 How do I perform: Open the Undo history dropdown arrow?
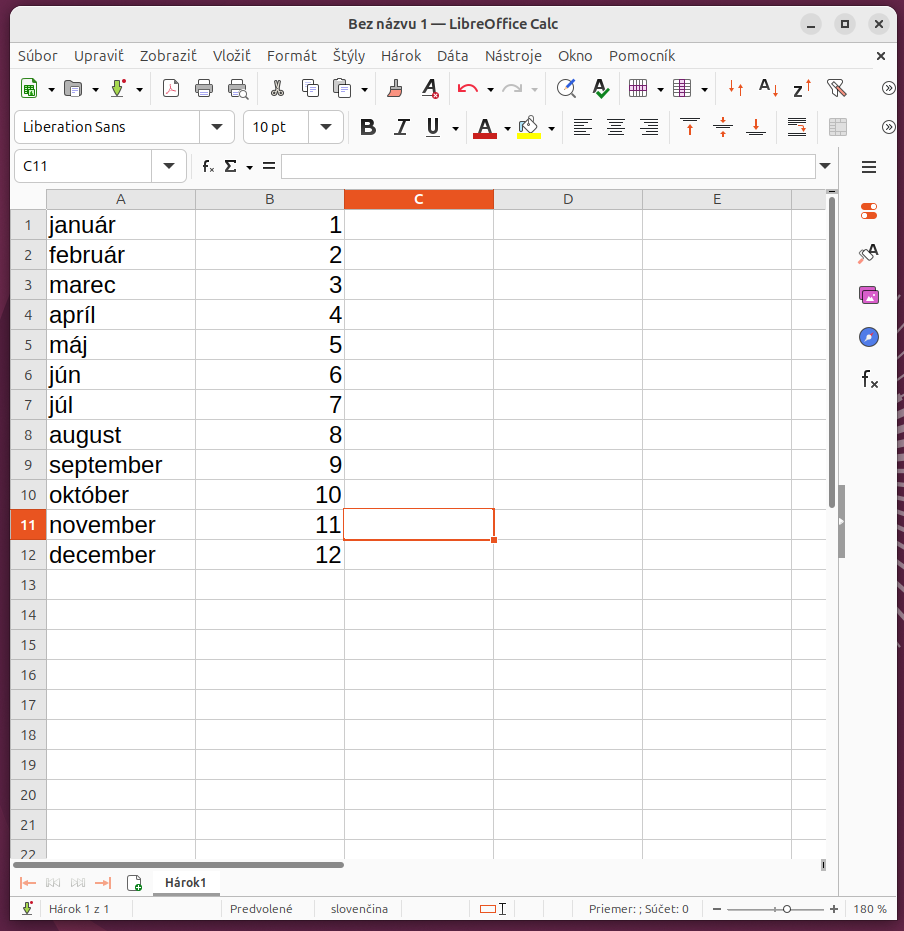point(490,90)
